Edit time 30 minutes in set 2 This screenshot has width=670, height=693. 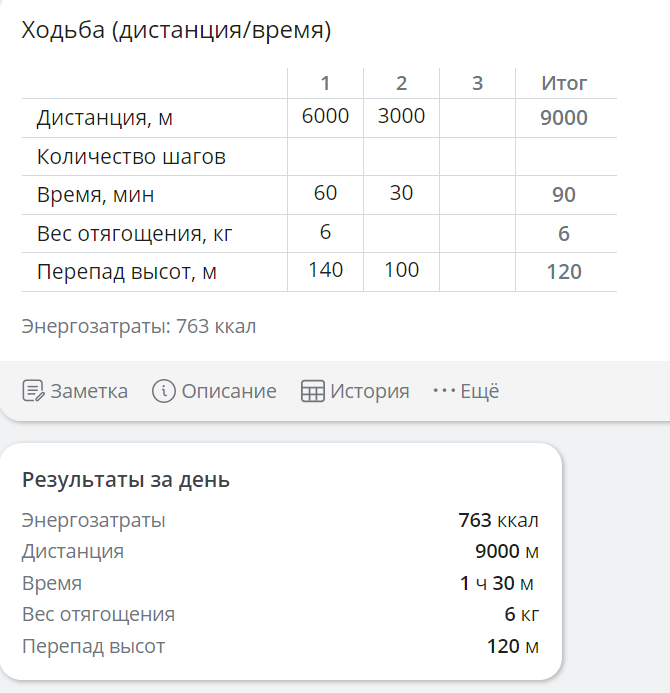click(401, 194)
